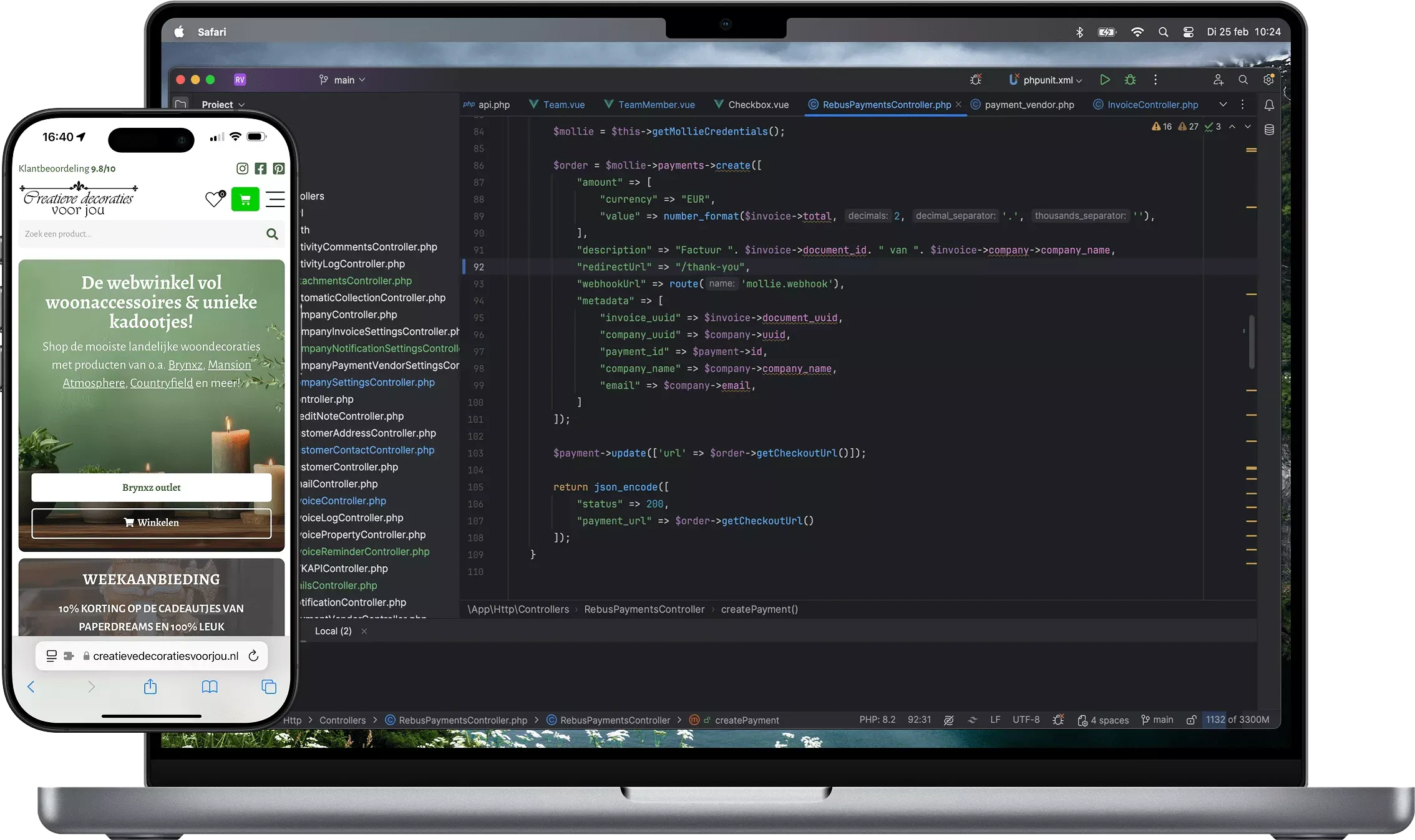Toggle the file read-only lock in the status bar
1415x840 pixels.
(1191, 720)
